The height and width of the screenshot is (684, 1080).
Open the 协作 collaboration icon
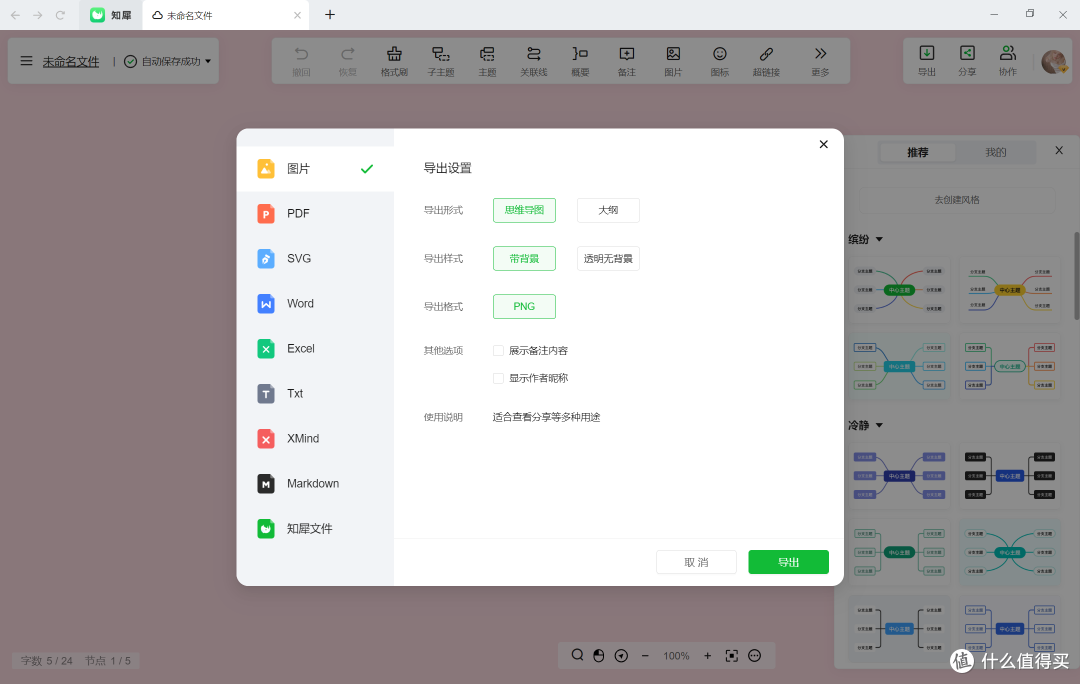pyautogui.click(x=1008, y=61)
